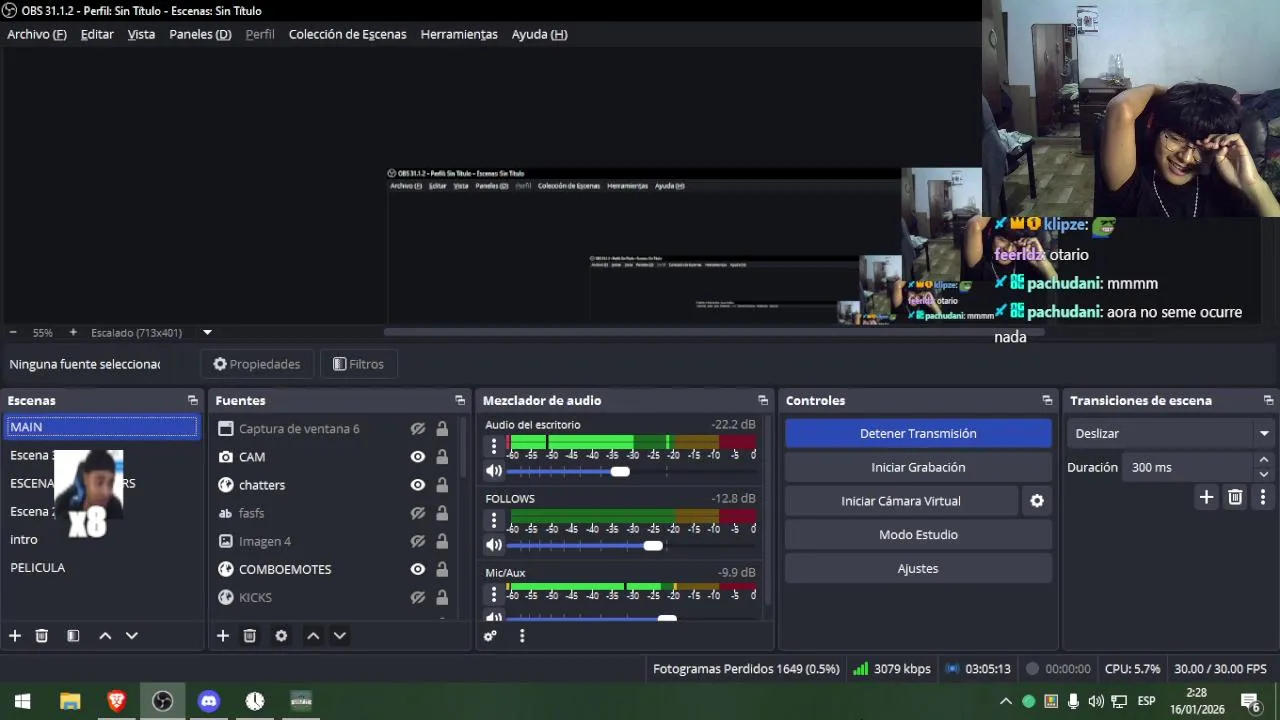Increase transition duration stepper up

[1264, 460]
